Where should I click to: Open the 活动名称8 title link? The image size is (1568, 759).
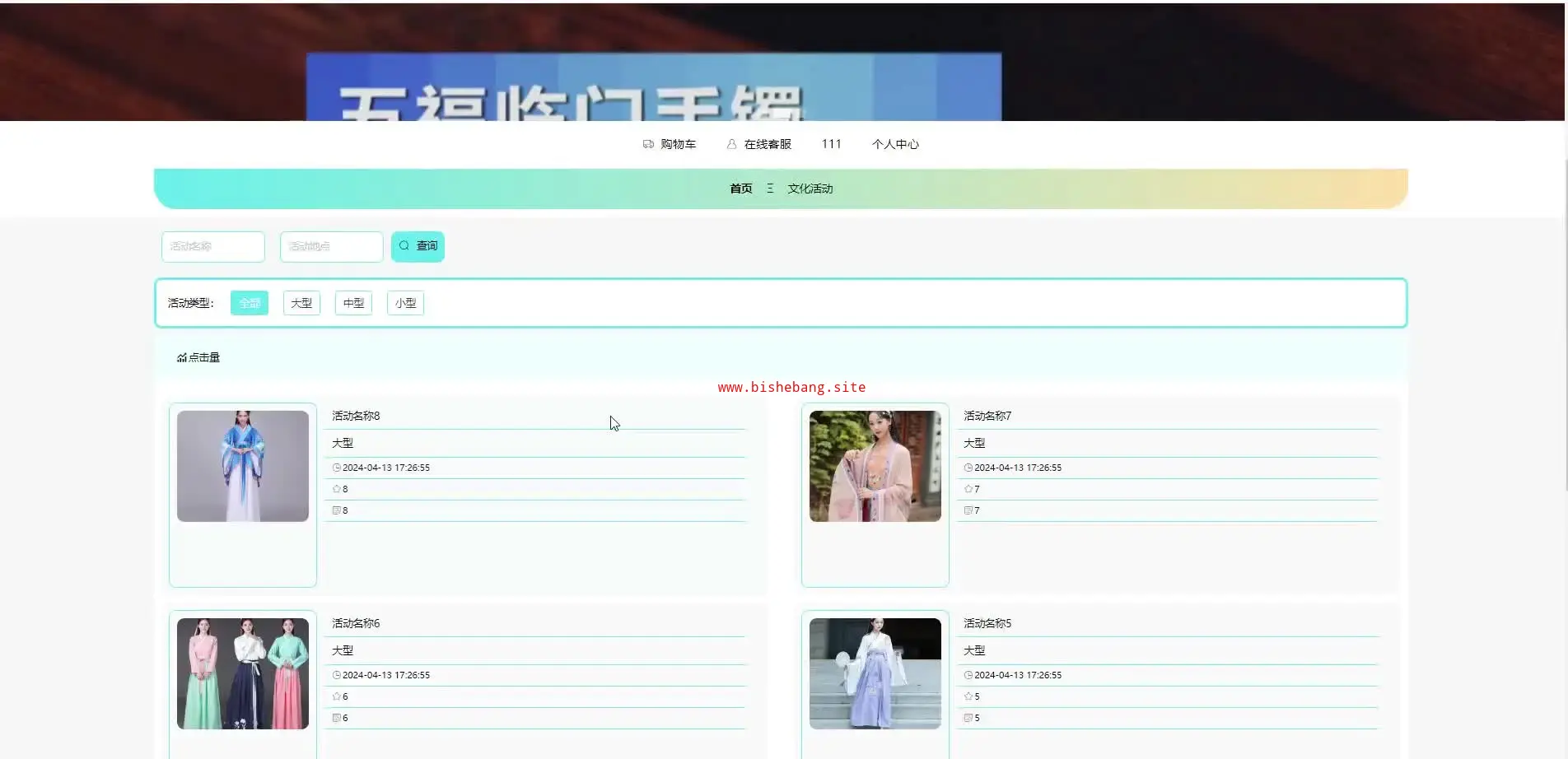(x=356, y=416)
